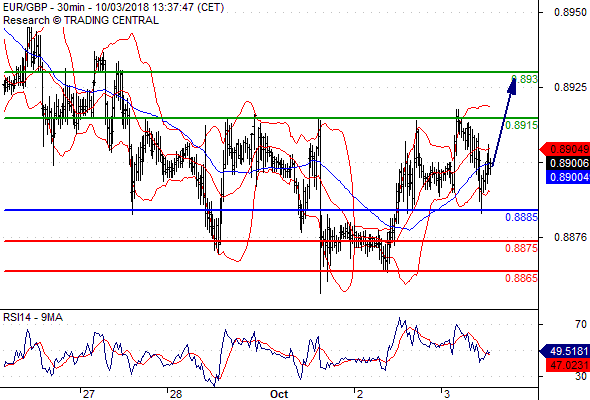This screenshot has width=590, height=400.
Task: Click the green 0.893 resistance label
Action: pyautogui.click(x=525, y=79)
